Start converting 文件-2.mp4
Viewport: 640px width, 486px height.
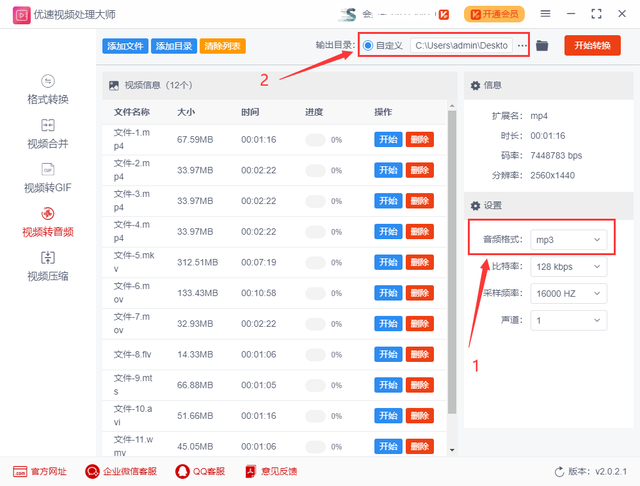(x=388, y=170)
